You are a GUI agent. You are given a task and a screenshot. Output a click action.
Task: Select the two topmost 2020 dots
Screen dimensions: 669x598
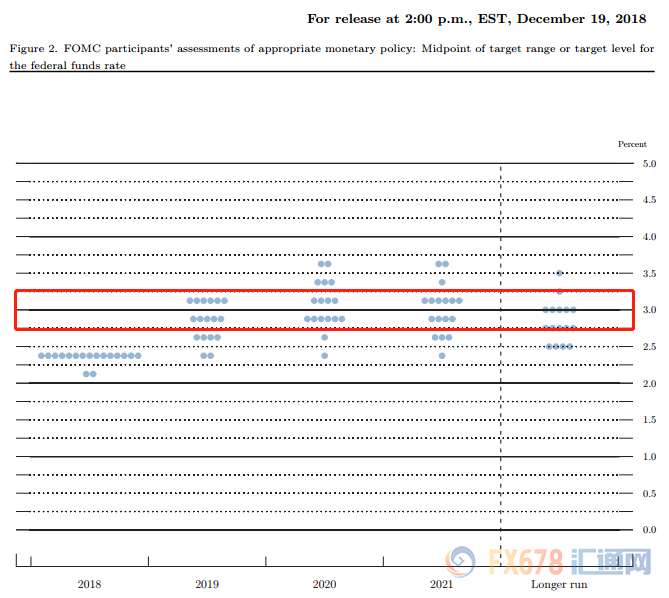[x=325, y=264]
